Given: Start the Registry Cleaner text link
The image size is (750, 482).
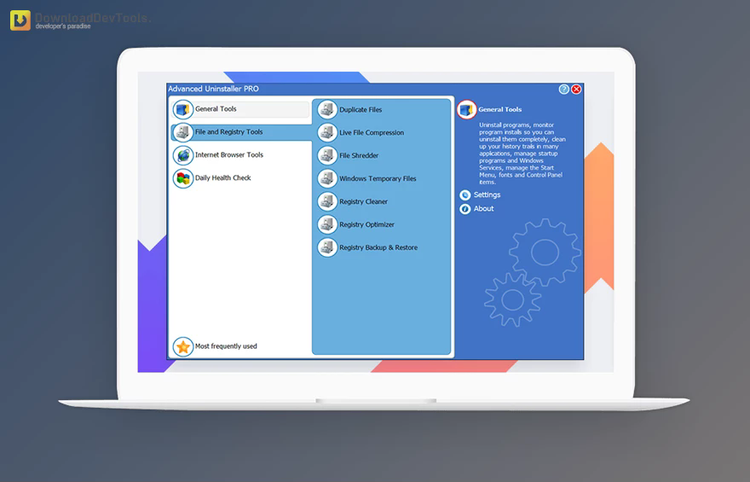Looking at the screenshot, I should point(364,202).
